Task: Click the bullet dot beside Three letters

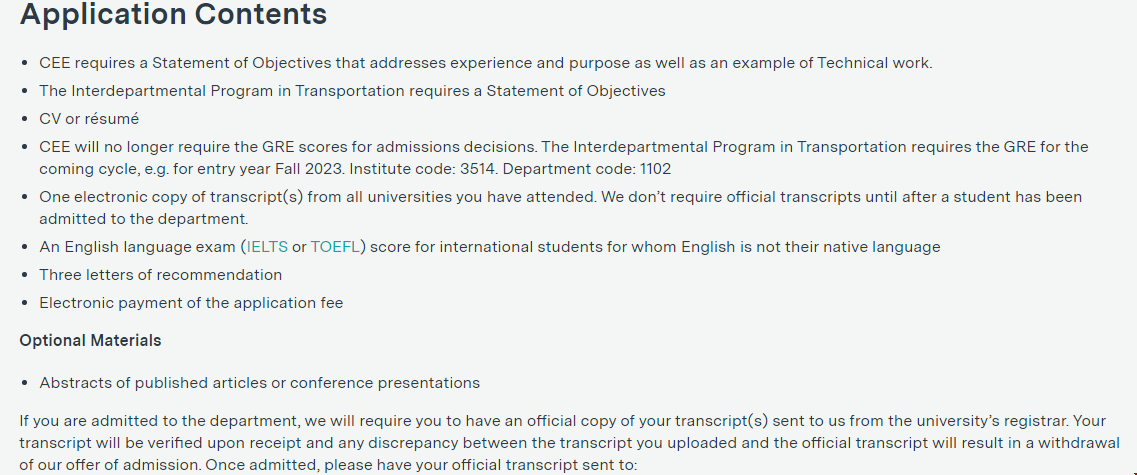Action: 25,276
